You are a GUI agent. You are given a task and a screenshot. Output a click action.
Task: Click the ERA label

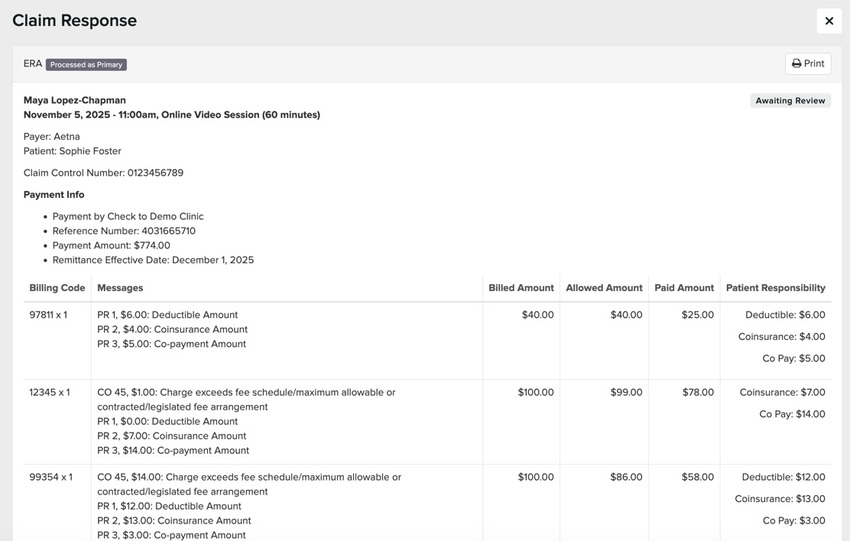click(x=33, y=64)
